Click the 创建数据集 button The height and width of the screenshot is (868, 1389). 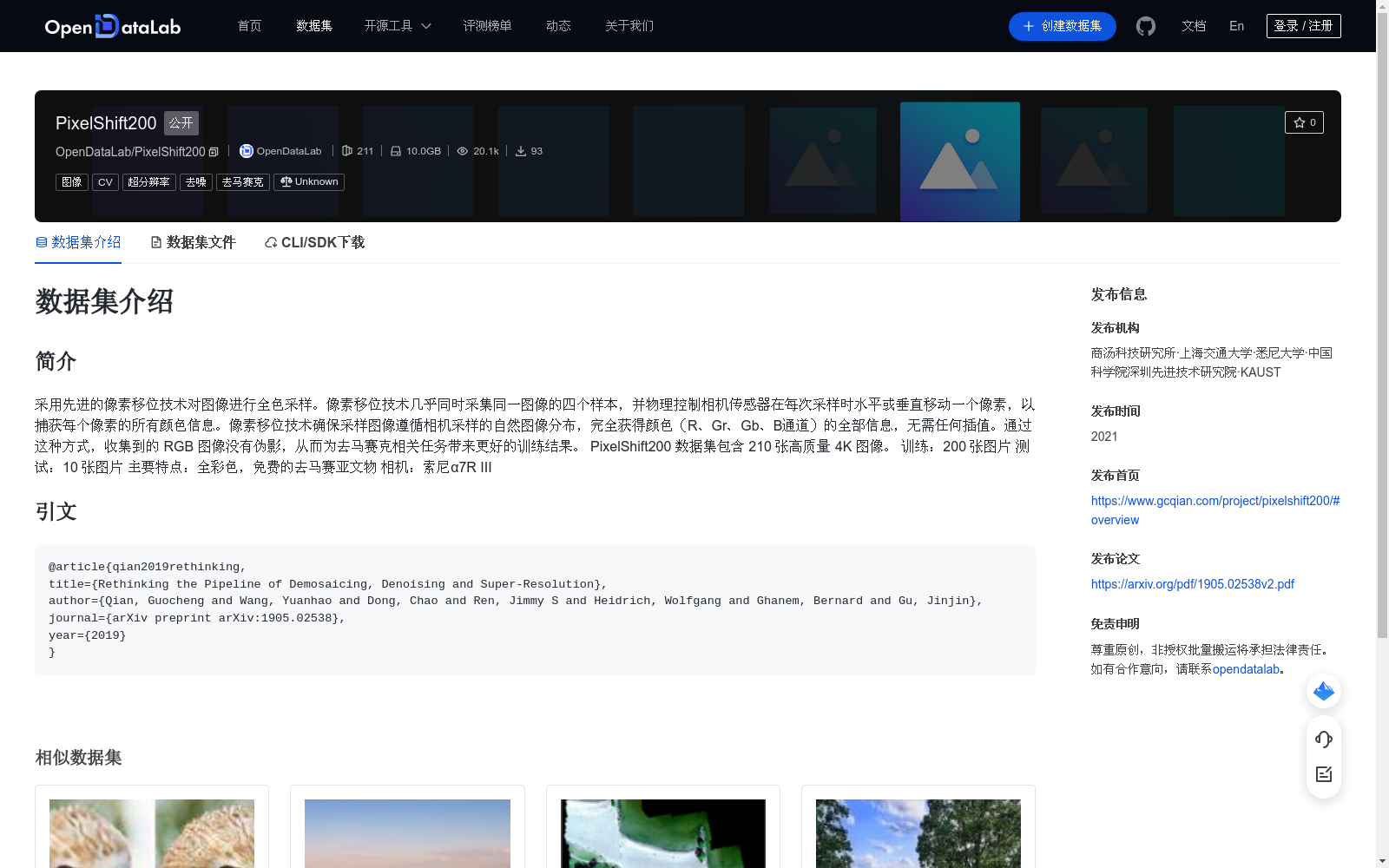(x=1062, y=26)
